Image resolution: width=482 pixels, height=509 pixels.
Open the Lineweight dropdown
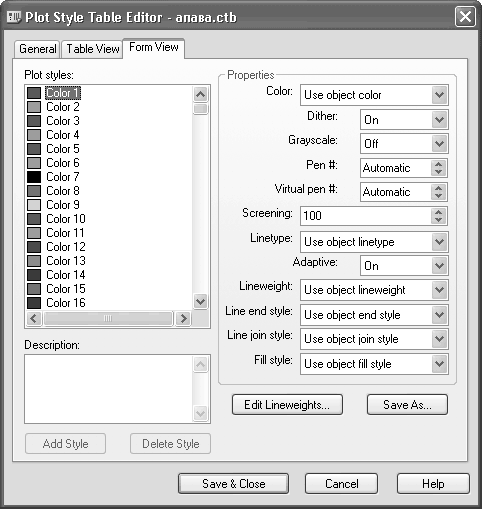click(374, 290)
